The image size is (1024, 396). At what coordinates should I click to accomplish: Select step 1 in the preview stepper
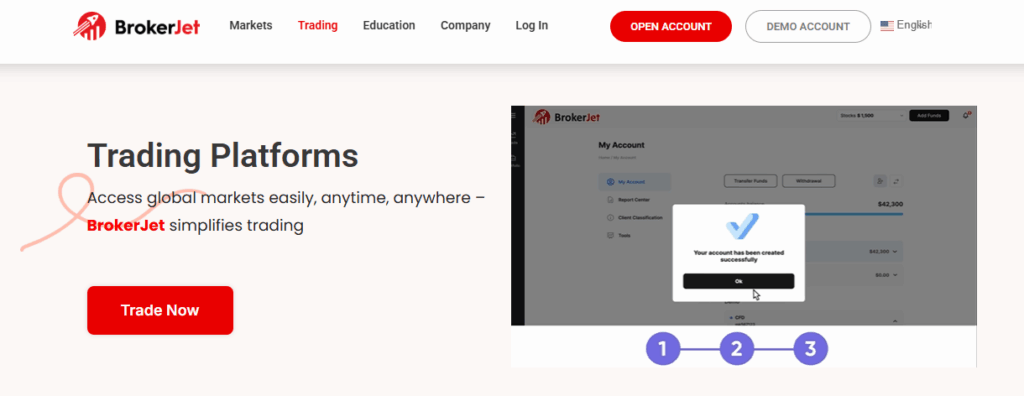click(663, 349)
